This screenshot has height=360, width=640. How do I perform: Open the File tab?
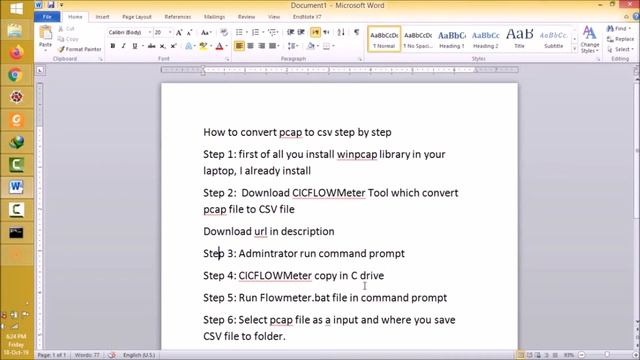coord(47,17)
